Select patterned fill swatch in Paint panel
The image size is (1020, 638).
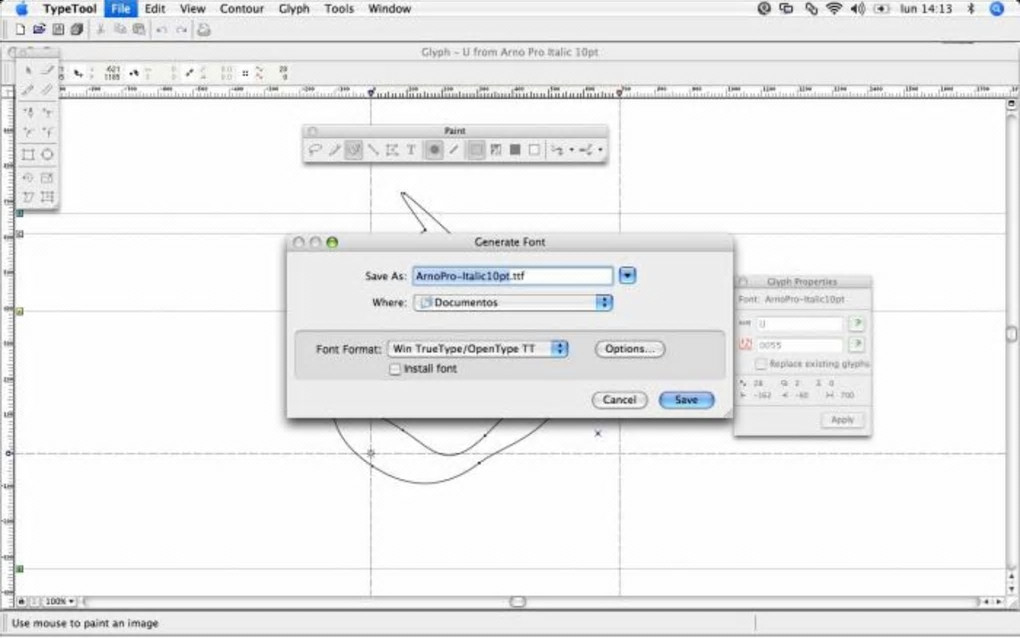[x=496, y=150]
